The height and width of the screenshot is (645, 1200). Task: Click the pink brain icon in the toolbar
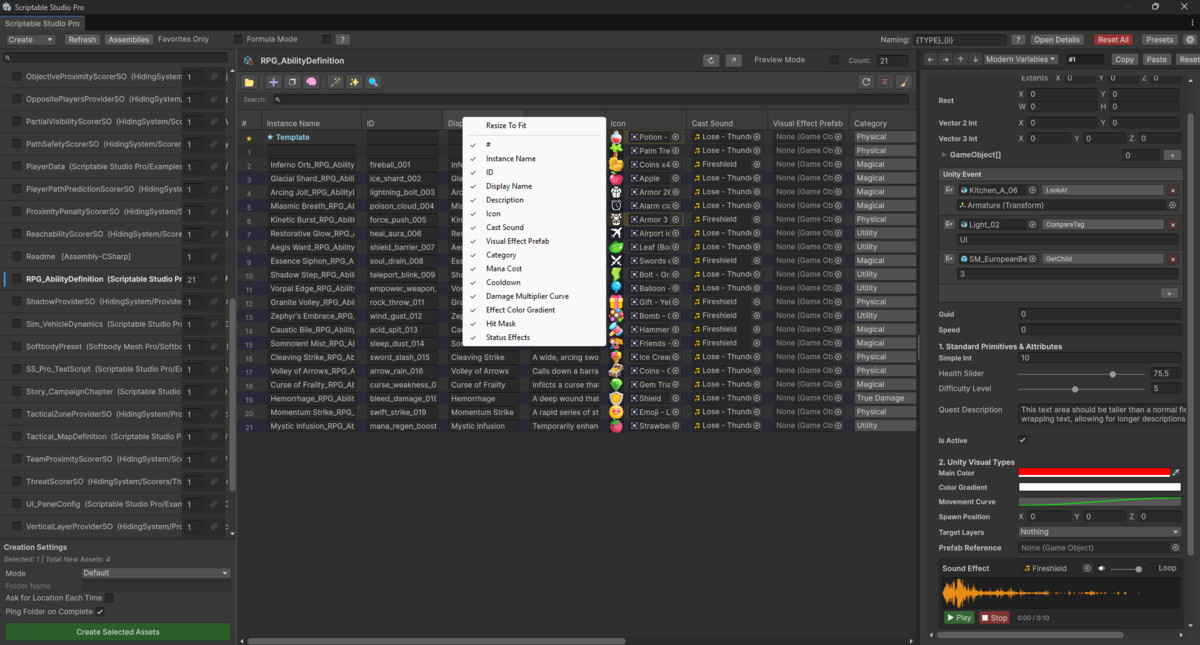point(312,82)
